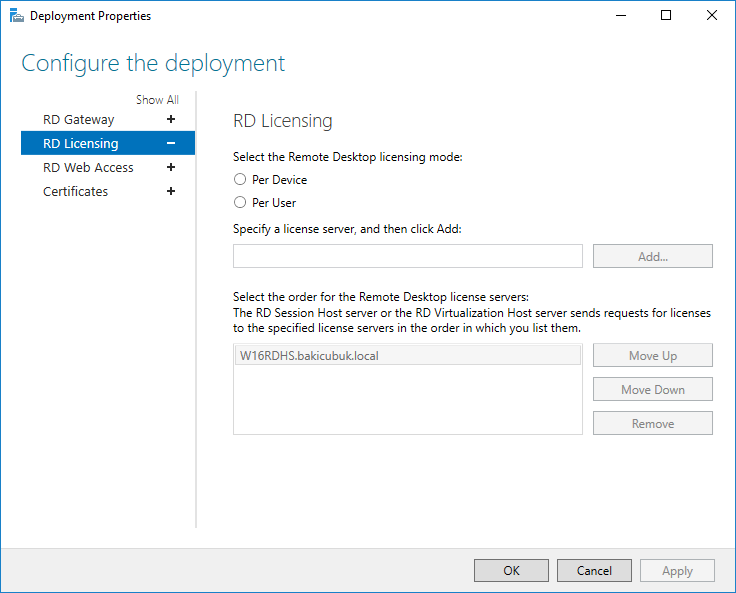Screen dimensions: 736x593
Task: Open the Certificates section
Action: [75, 191]
